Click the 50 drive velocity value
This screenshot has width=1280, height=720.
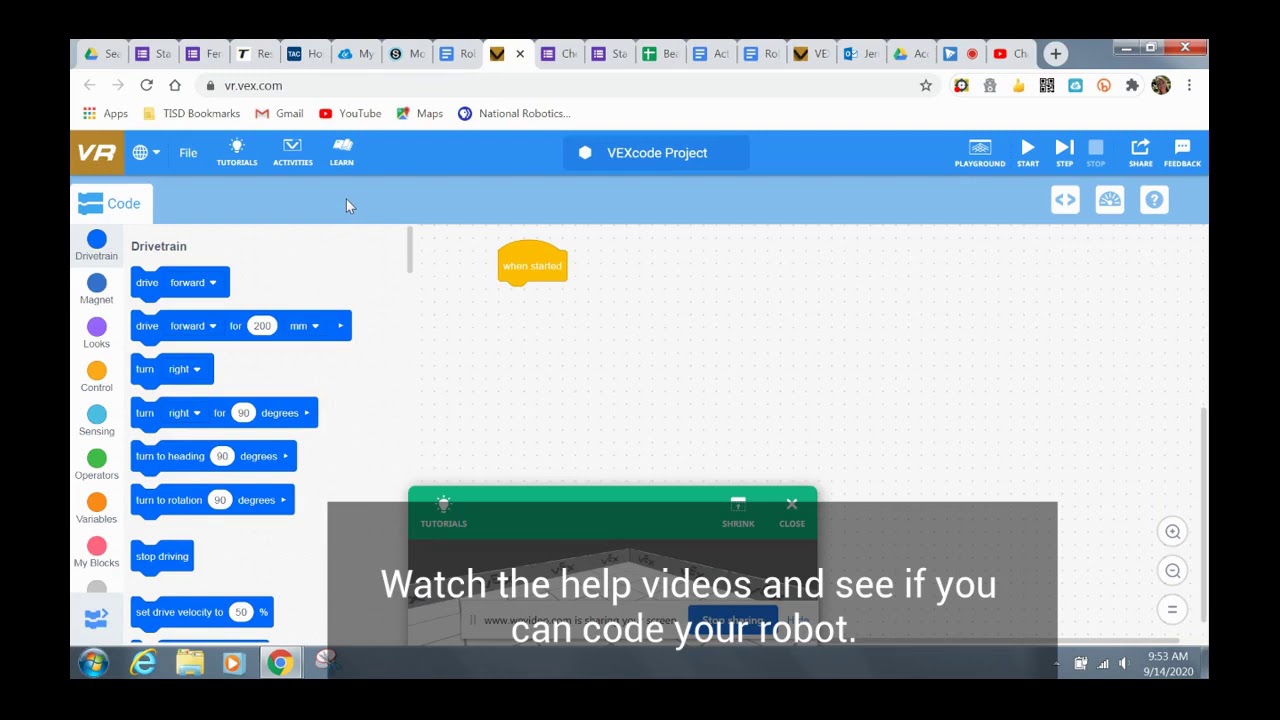[240, 612]
